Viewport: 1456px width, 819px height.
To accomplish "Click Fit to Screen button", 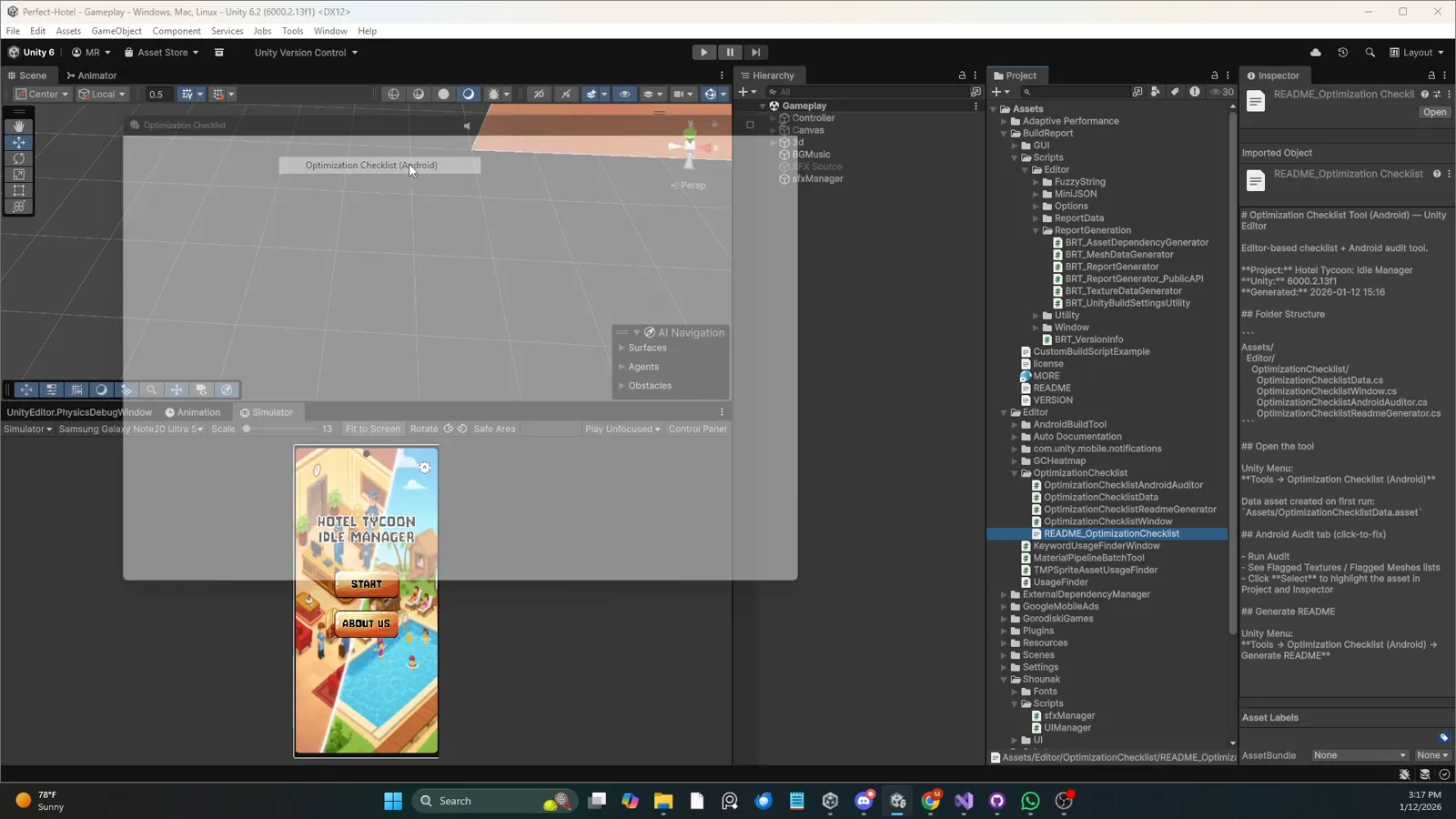I will click(372, 429).
